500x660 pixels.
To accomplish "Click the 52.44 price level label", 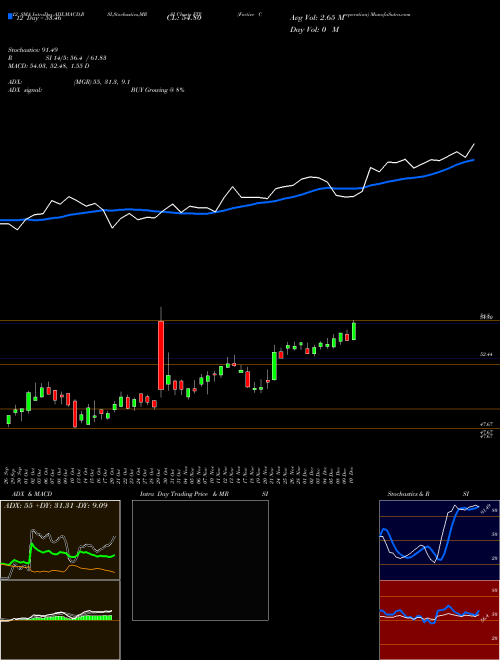I will point(486,355).
